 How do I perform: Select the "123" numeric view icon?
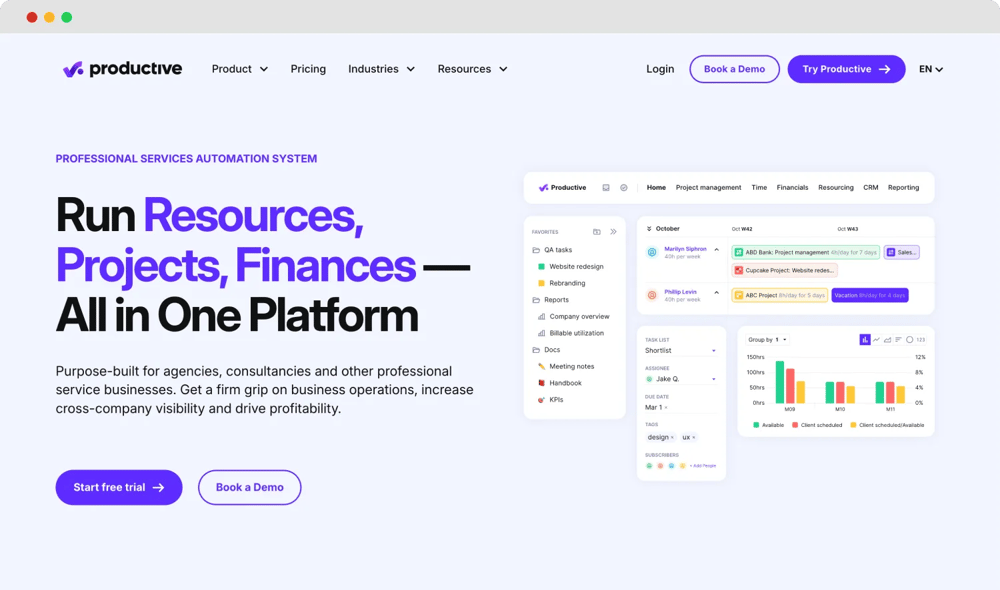tap(921, 339)
